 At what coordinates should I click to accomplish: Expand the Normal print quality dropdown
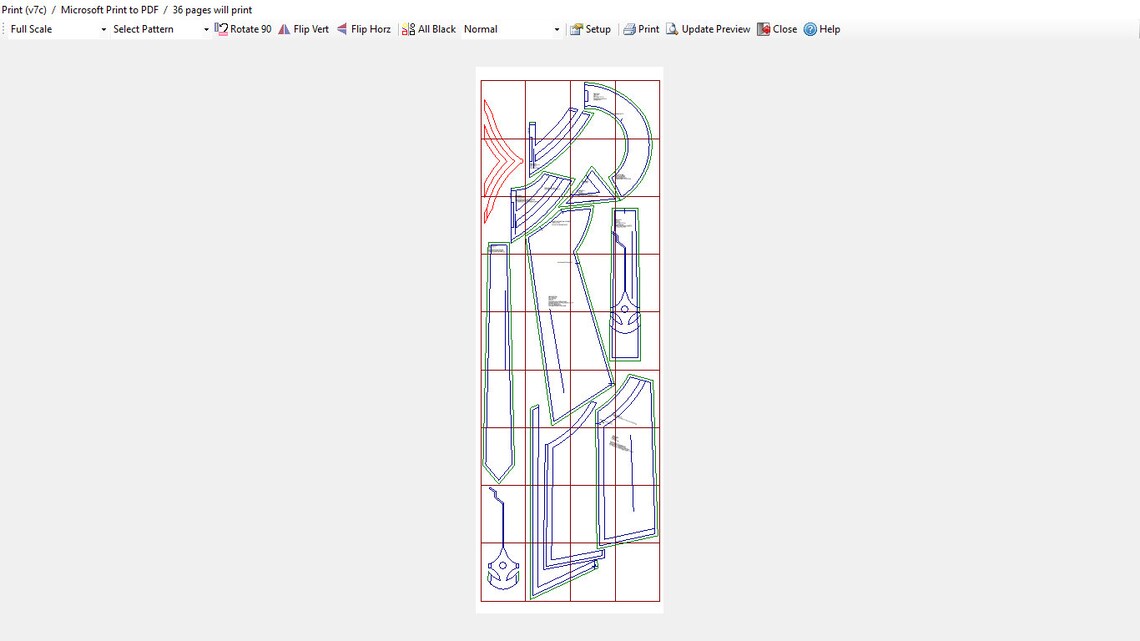tap(512, 29)
